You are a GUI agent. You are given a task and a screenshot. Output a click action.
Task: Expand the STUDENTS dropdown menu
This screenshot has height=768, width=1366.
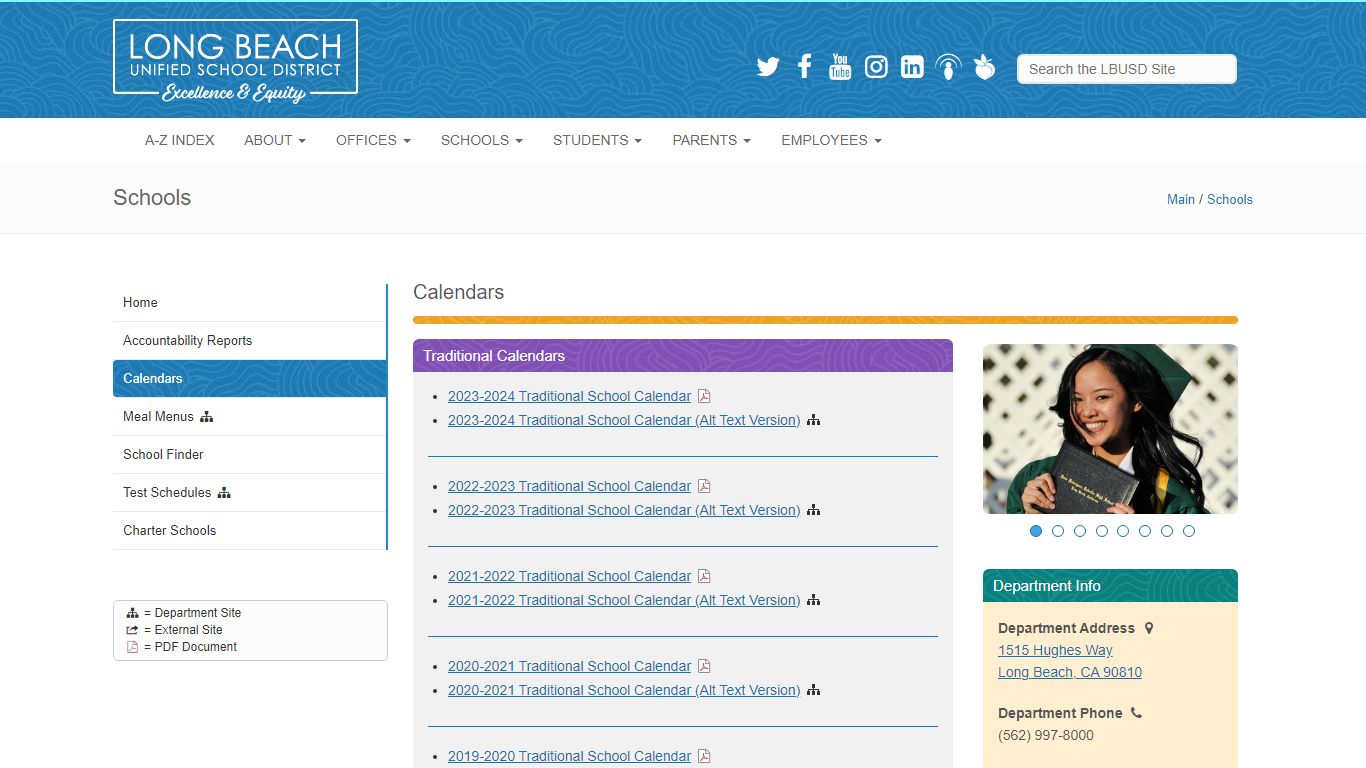click(597, 140)
